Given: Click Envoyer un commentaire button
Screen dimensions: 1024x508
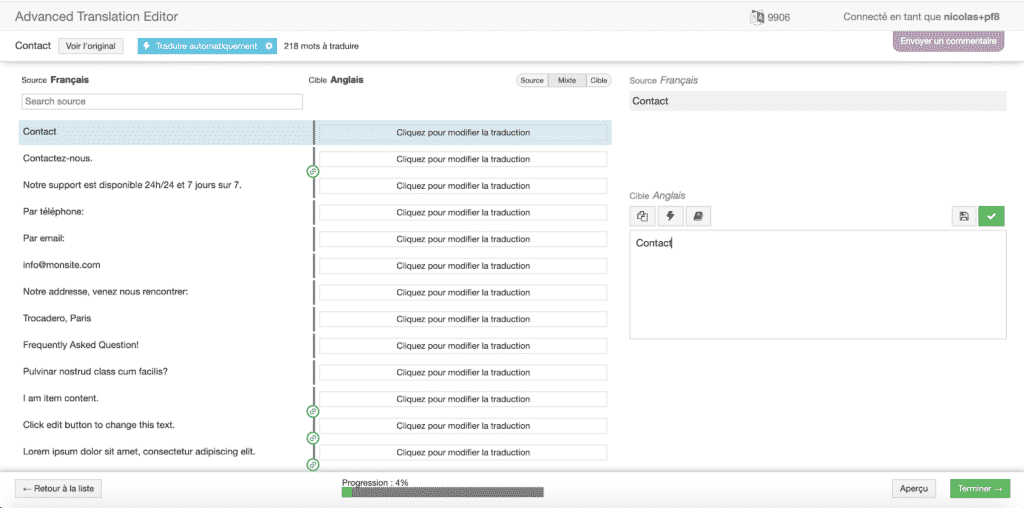Looking at the screenshot, I should point(948,42).
